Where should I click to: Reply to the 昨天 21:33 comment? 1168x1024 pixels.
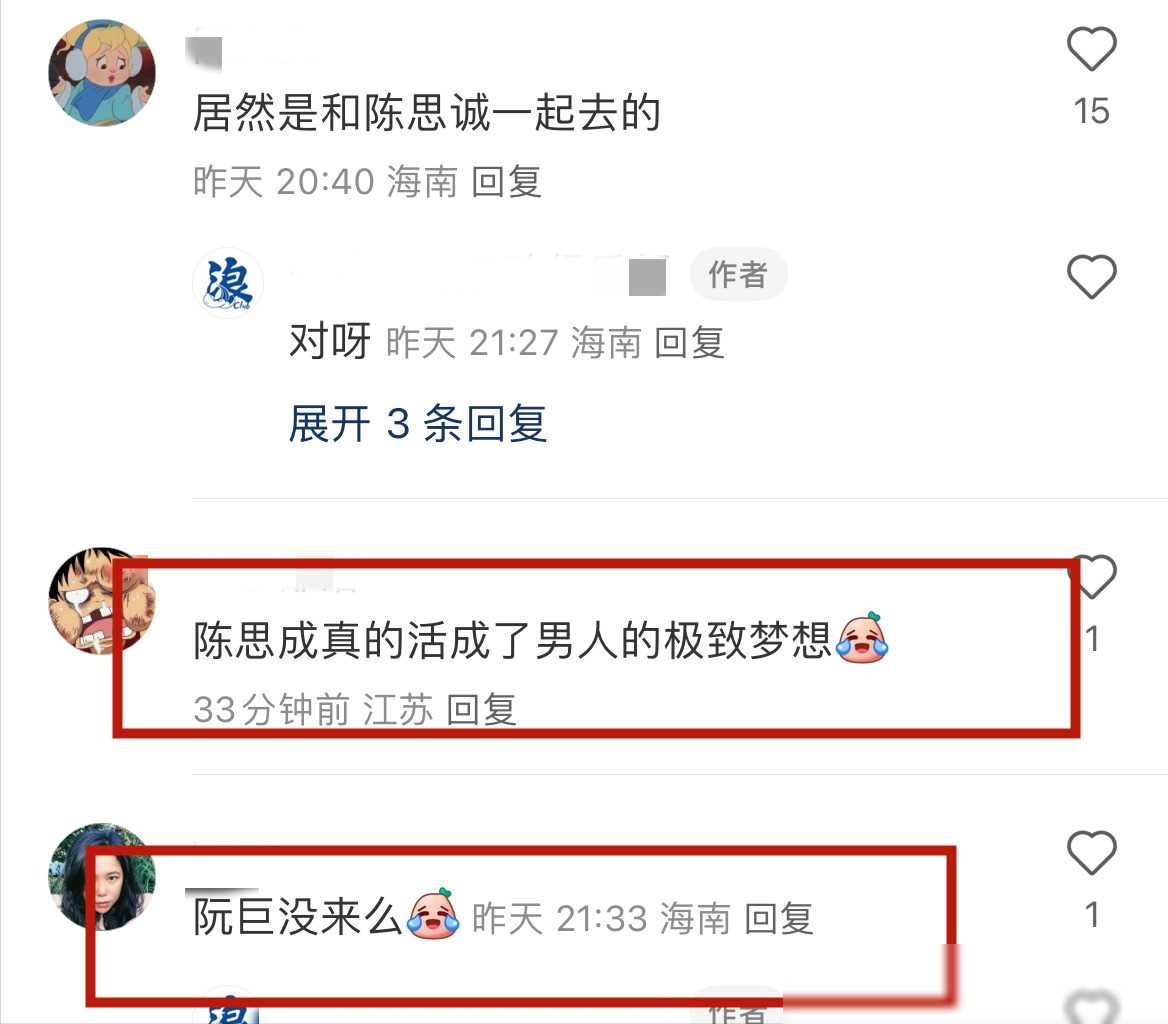click(779, 918)
